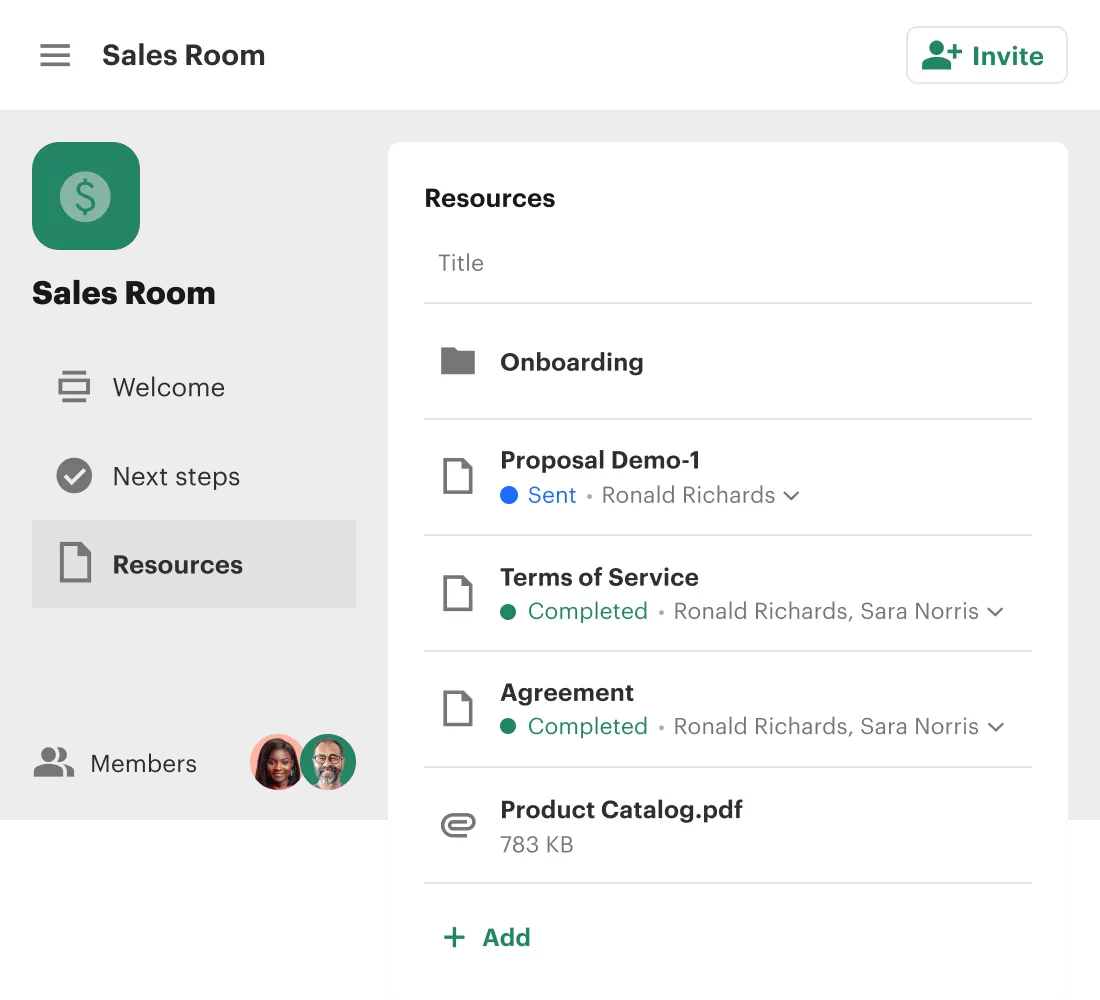Click the Product Catalog paperclip icon

click(458, 825)
